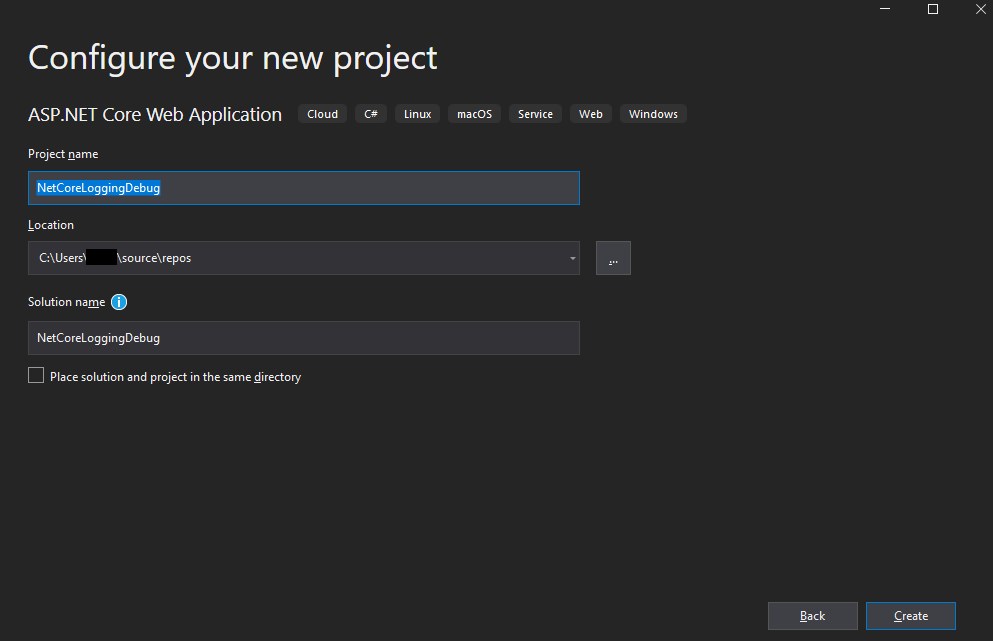Enable Place solution and project in the same directory
This screenshot has height=641, width=993.
point(35,375)
